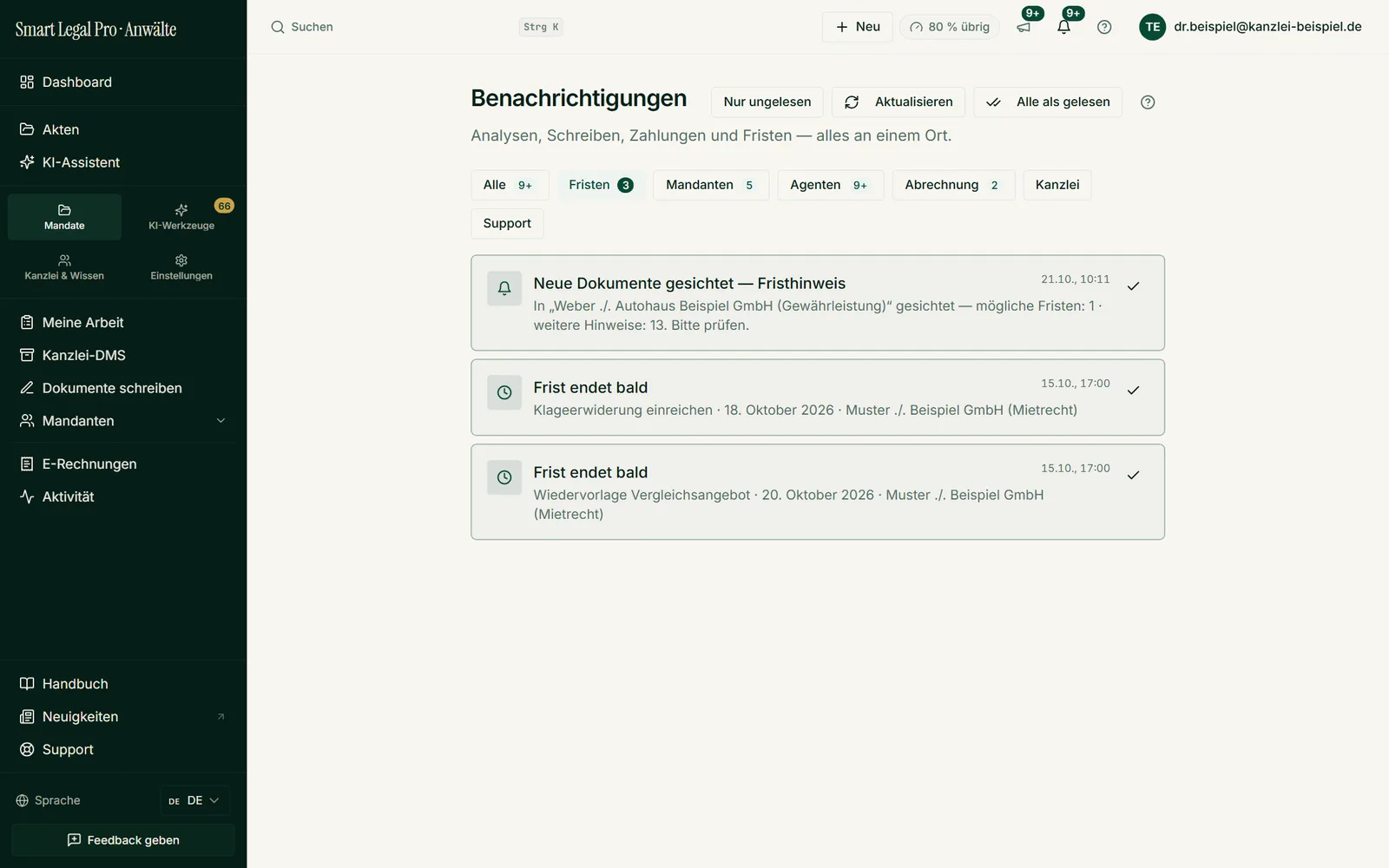Screen dimensions: 1389x868
Task: Click the Feedback geben button
Action: [x=123, y=840]
